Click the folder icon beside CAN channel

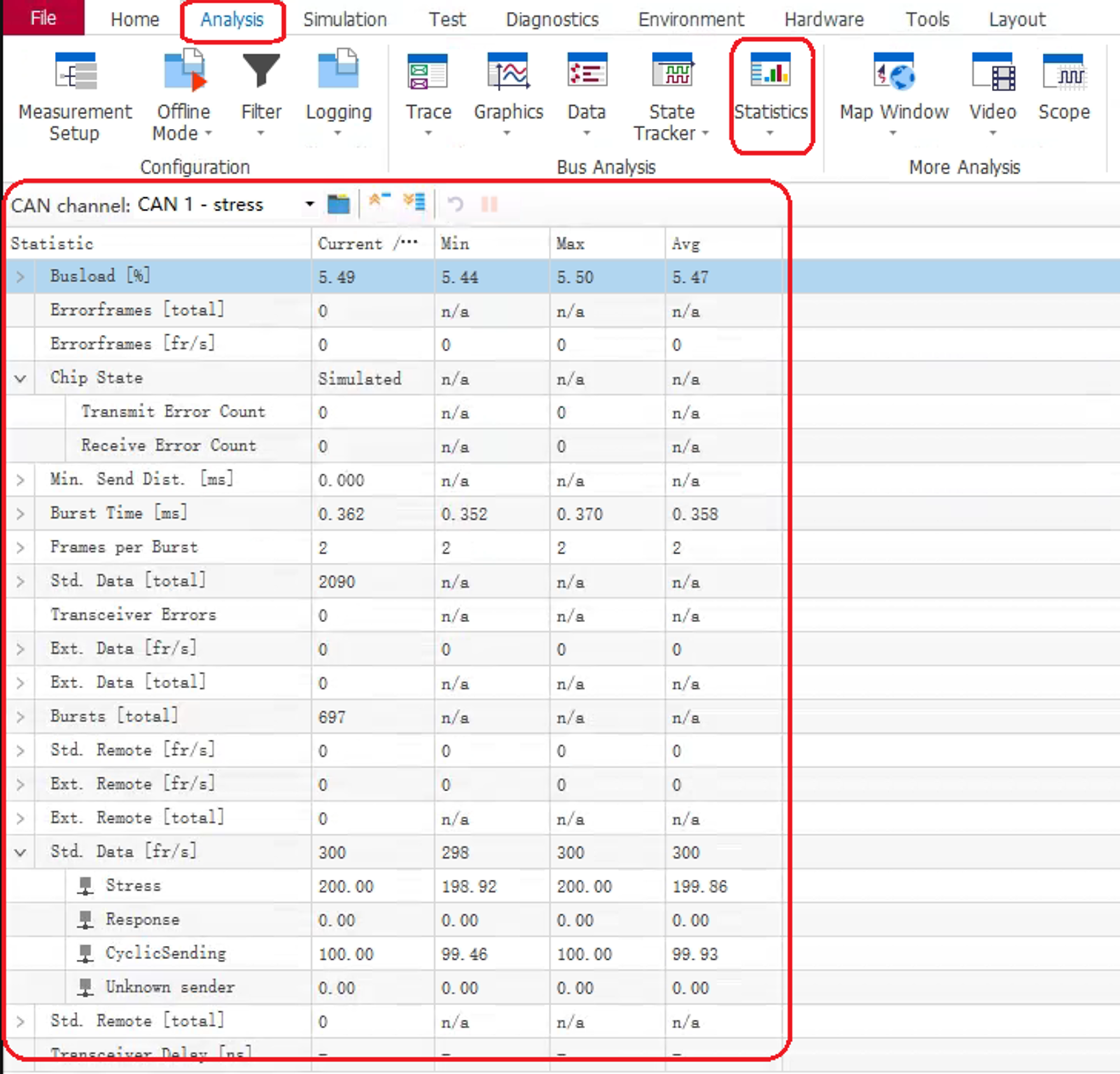pos(338,204)
